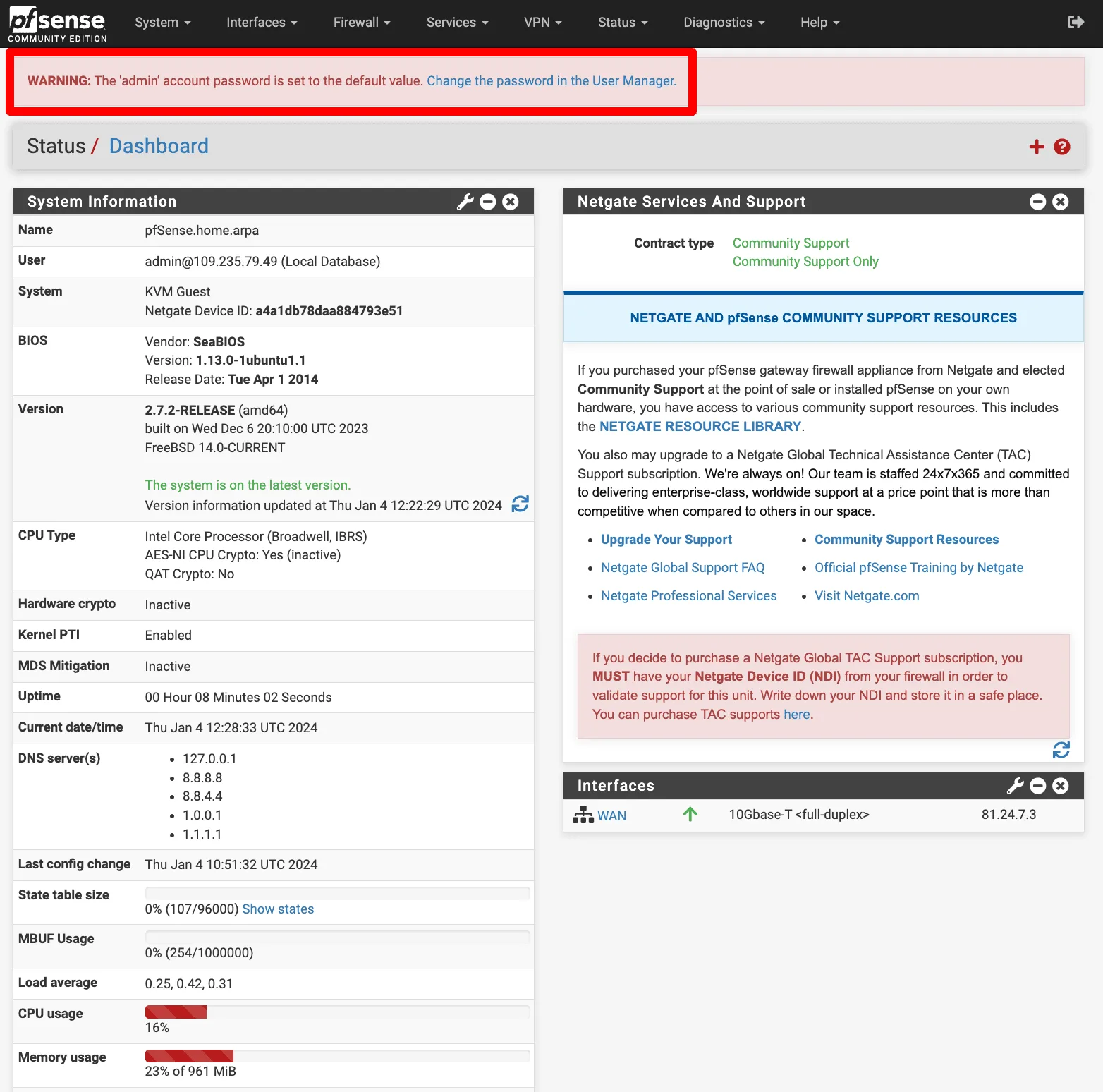Open the Services menu
Image resolution: width=1103 pixels, height=1092 pixels.
pyautogui.click(x=457, y=23)
